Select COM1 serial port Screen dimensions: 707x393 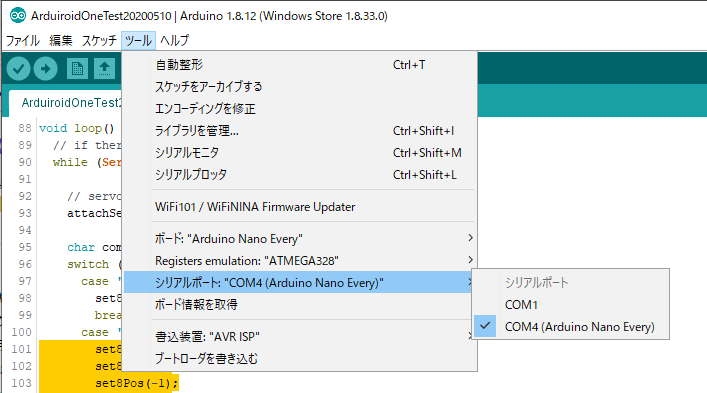[570, 305]
